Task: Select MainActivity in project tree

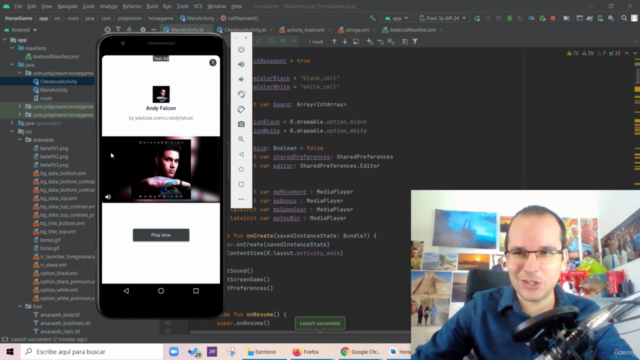Action: (x=53, y=90)
